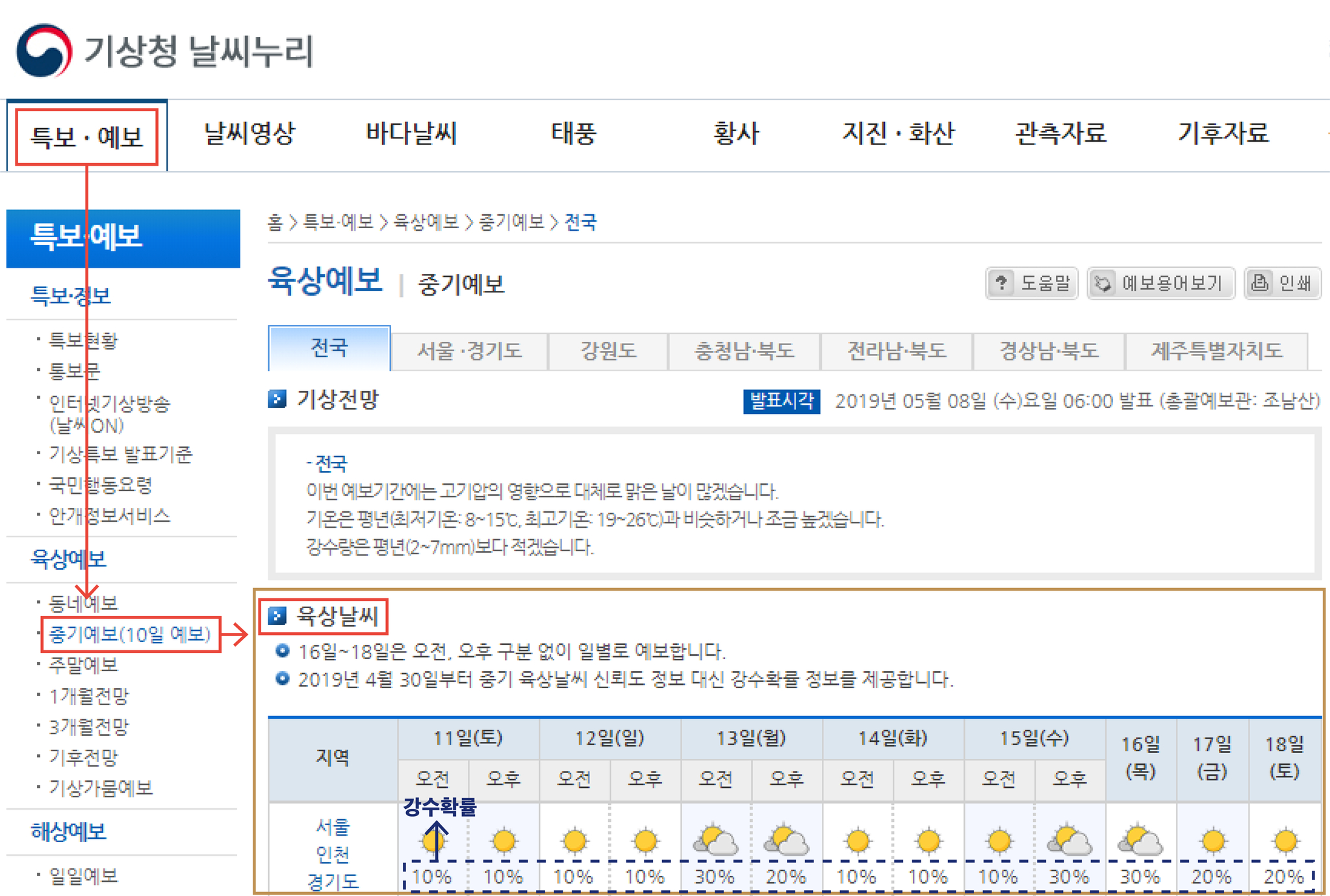Screen dimensions: 1330x896
Task: Click the blue arrow icon beside 육상날씨
Action: [x=277, y=615]
